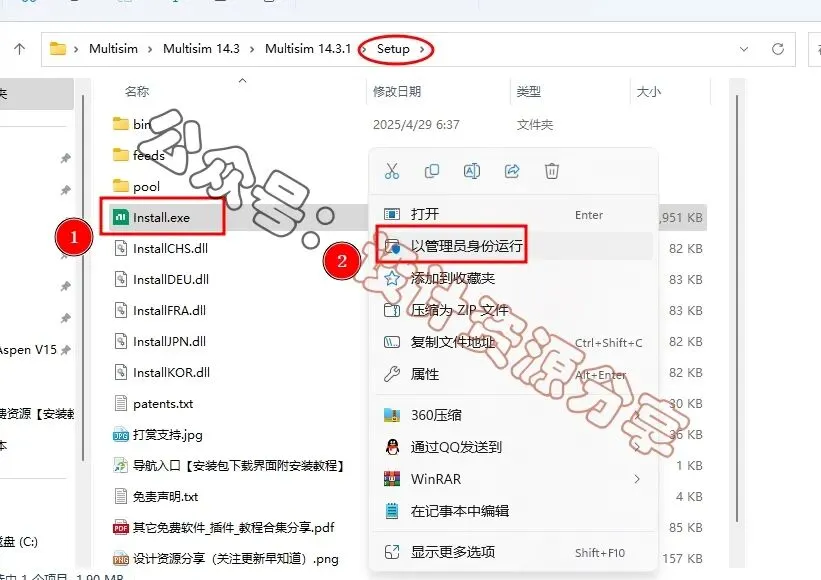Click the Delete trash icon
Screen dimensions: 821x580
[x=552, y=171]
